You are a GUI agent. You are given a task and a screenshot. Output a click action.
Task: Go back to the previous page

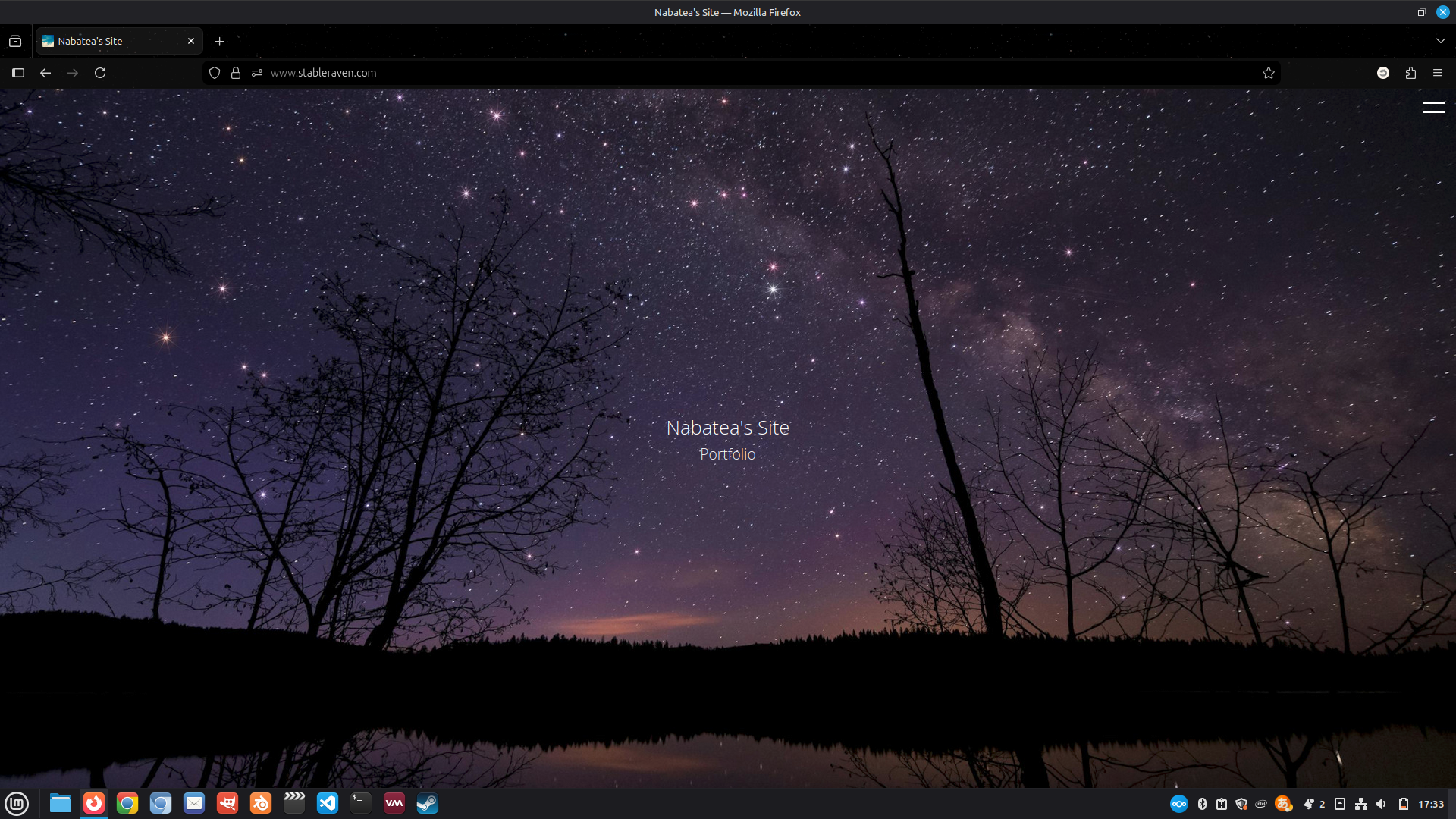45,73
